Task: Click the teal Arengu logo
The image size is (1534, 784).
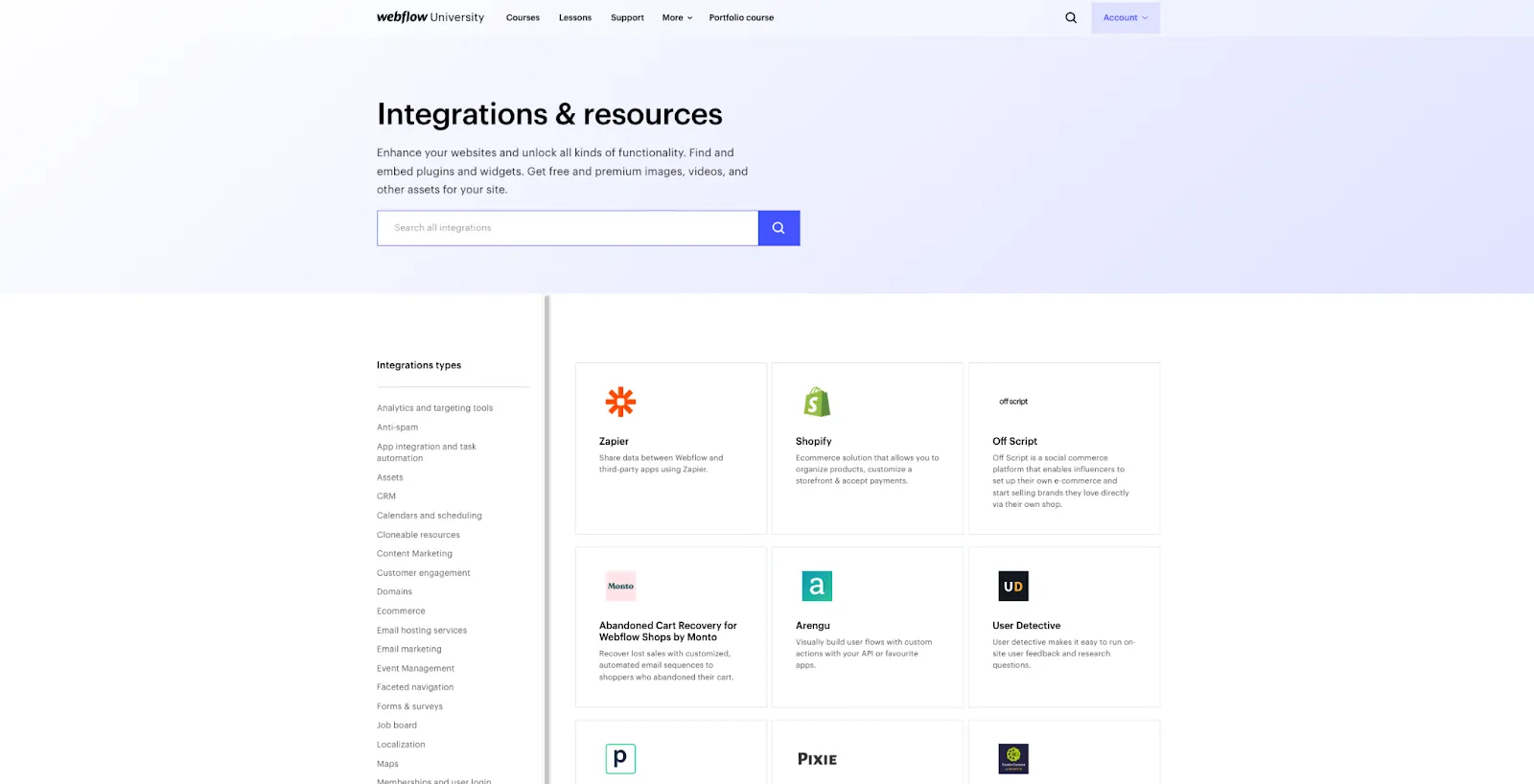Action: 817,586
